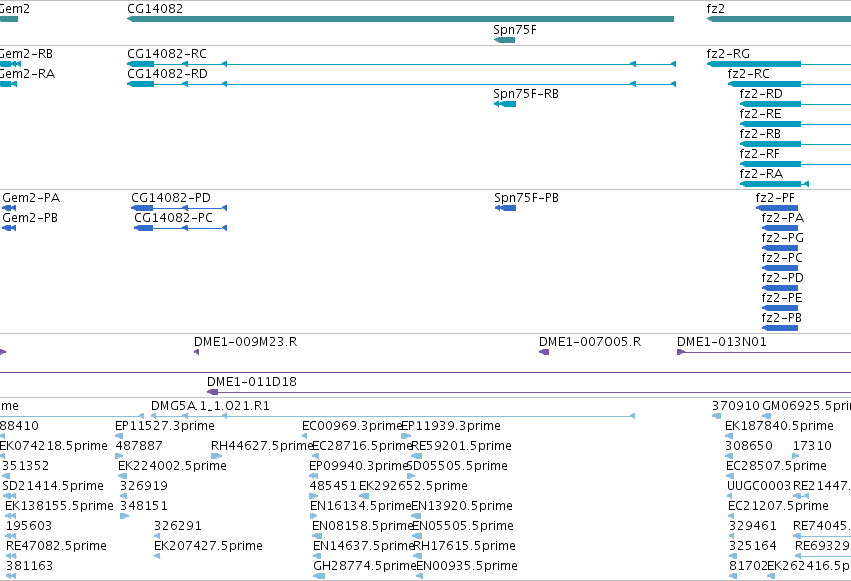
Task: Click the EK138155.5prime EST label
Action: tap(59, 507)
